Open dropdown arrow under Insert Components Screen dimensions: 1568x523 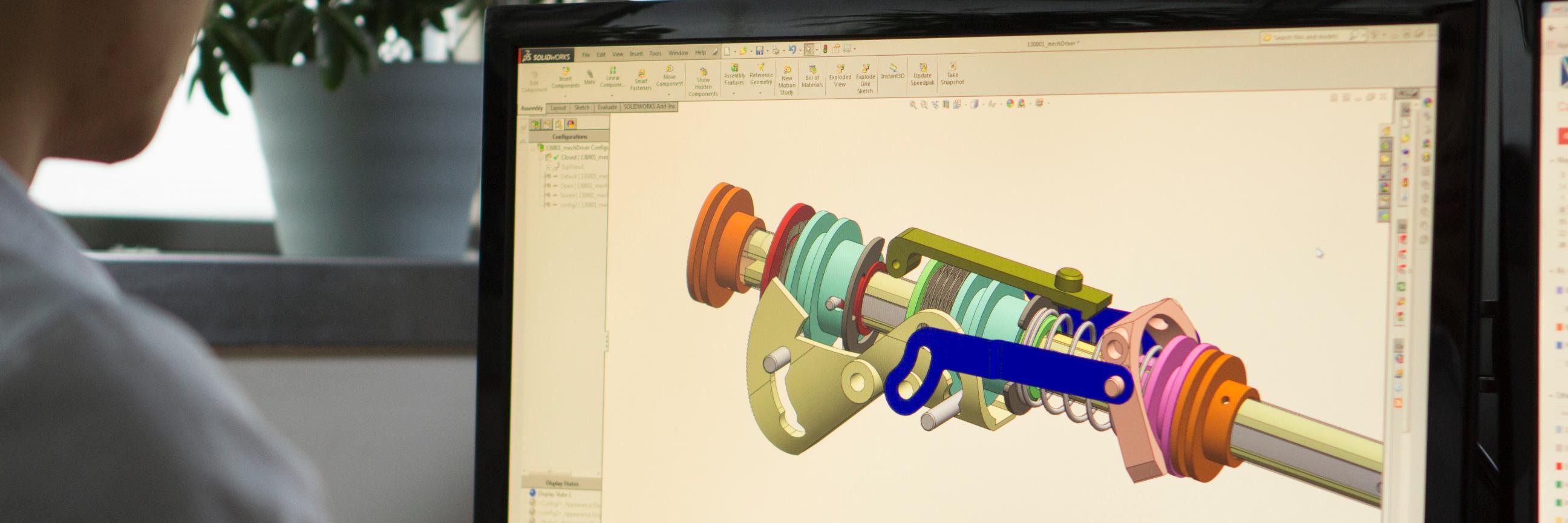(x=566, y=96)
